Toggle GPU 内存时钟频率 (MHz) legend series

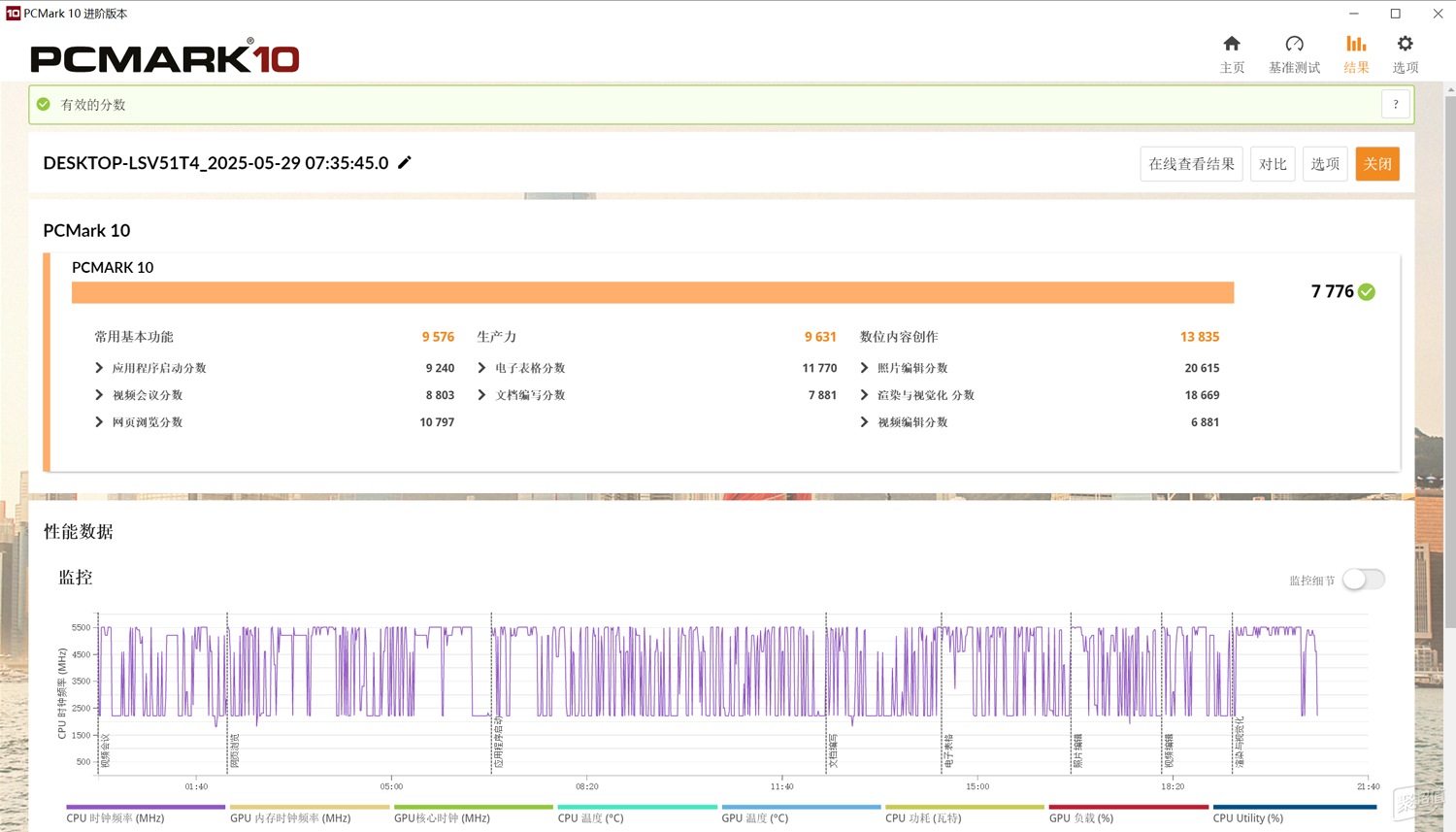[310, 814]
